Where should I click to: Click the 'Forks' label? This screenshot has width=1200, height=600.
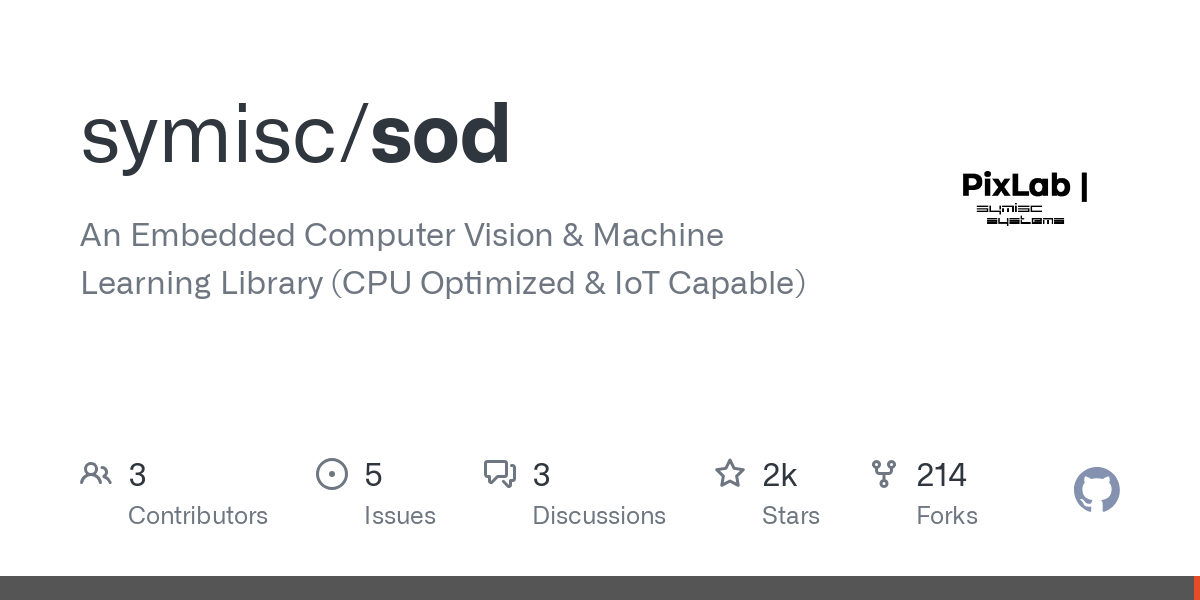coord(947,516)
